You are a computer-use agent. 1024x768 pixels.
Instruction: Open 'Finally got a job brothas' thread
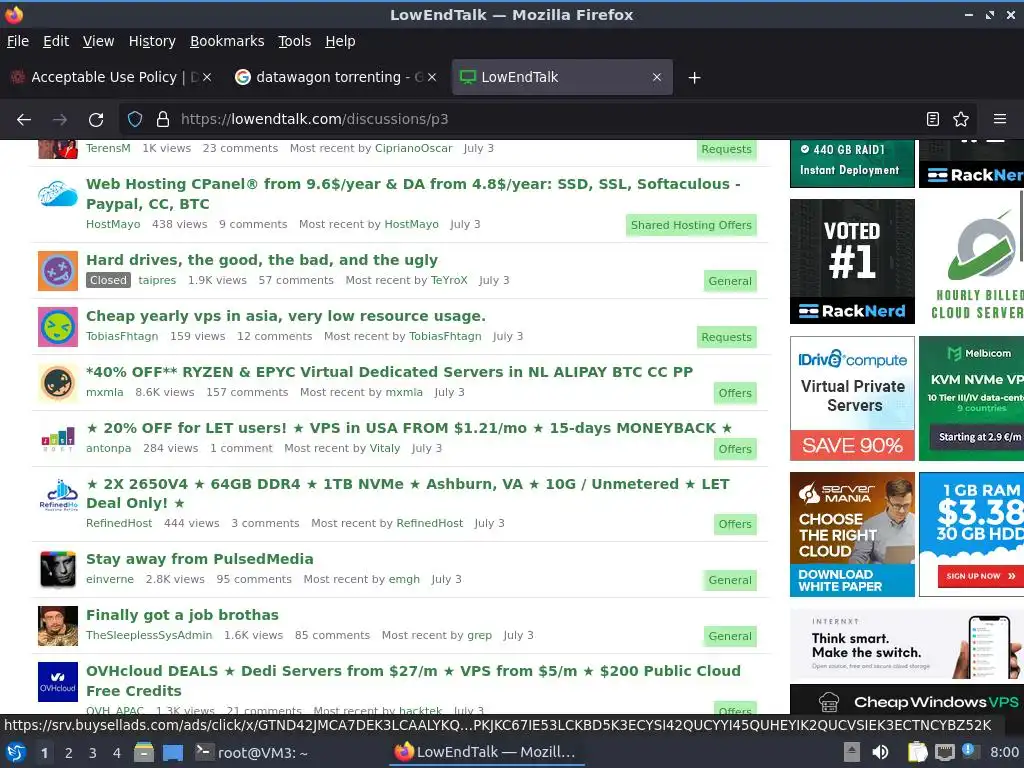(x=182, y=615)
